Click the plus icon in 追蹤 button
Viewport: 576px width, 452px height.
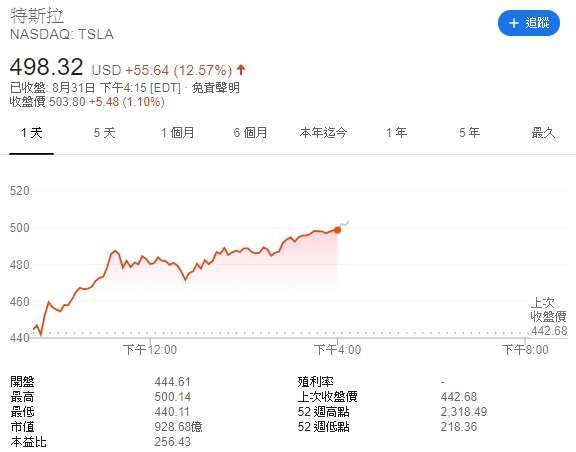(514, 23)
